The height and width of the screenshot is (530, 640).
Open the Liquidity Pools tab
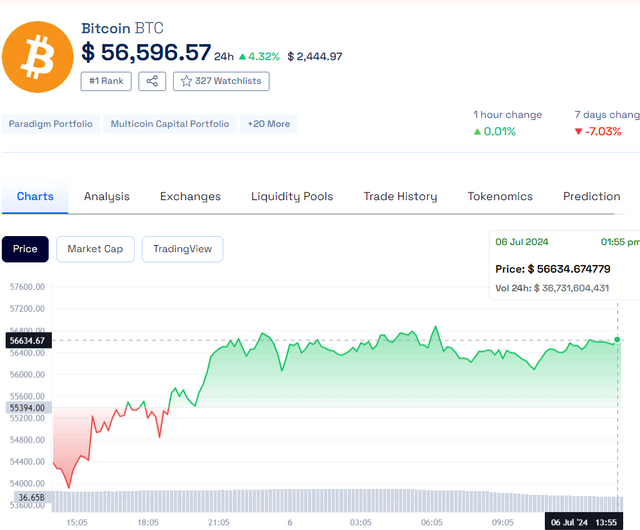point(292,197)
